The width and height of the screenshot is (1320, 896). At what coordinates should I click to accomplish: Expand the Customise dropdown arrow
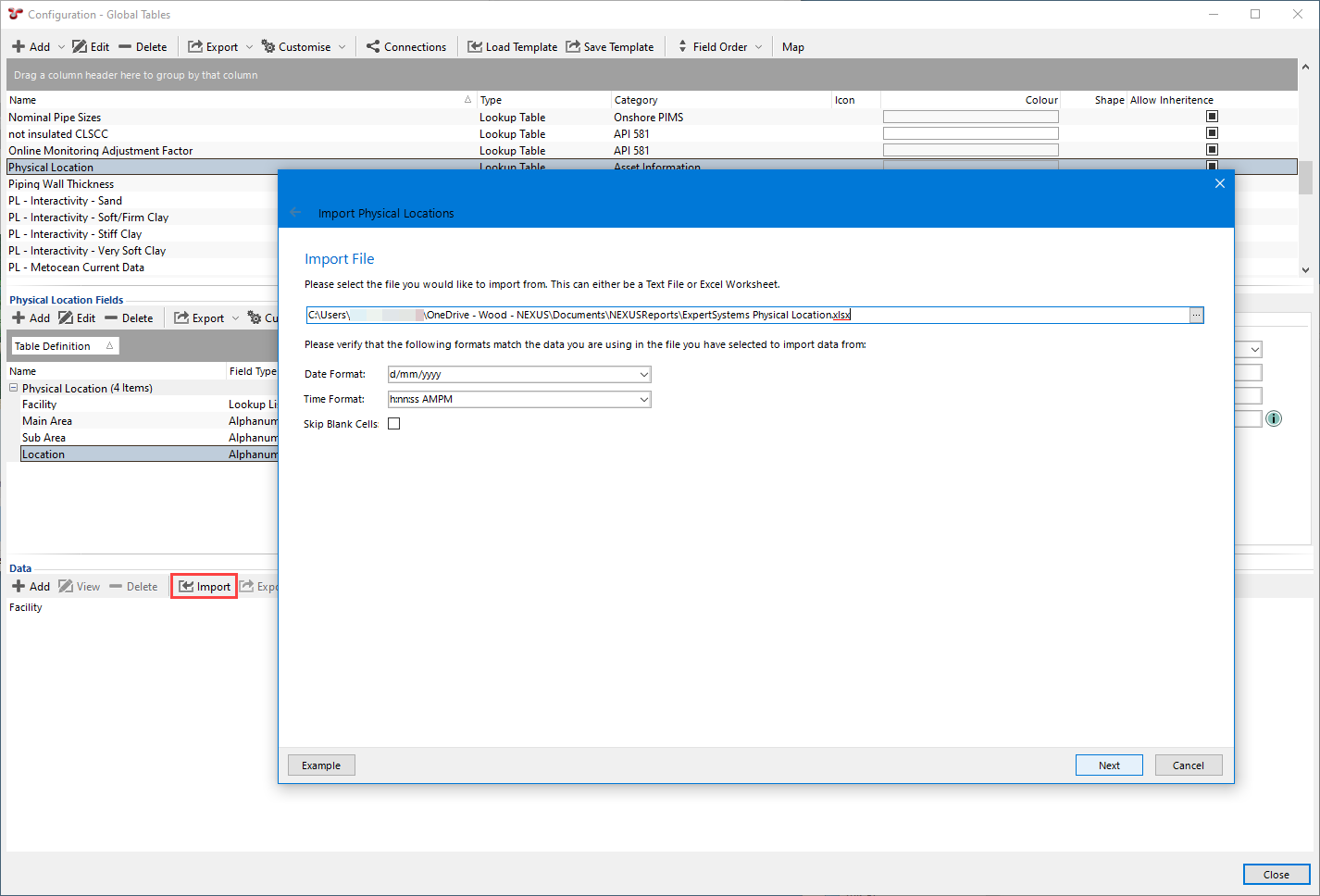342,46
